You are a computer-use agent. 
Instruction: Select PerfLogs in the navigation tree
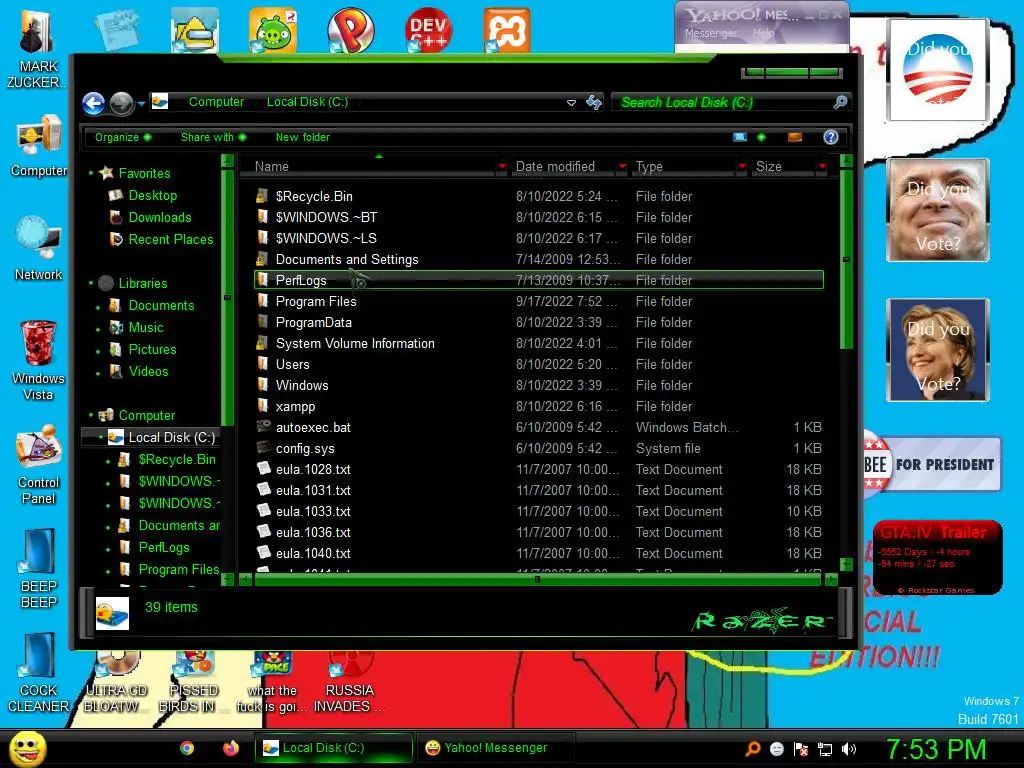pyautogui.click(x=164, y=547)
